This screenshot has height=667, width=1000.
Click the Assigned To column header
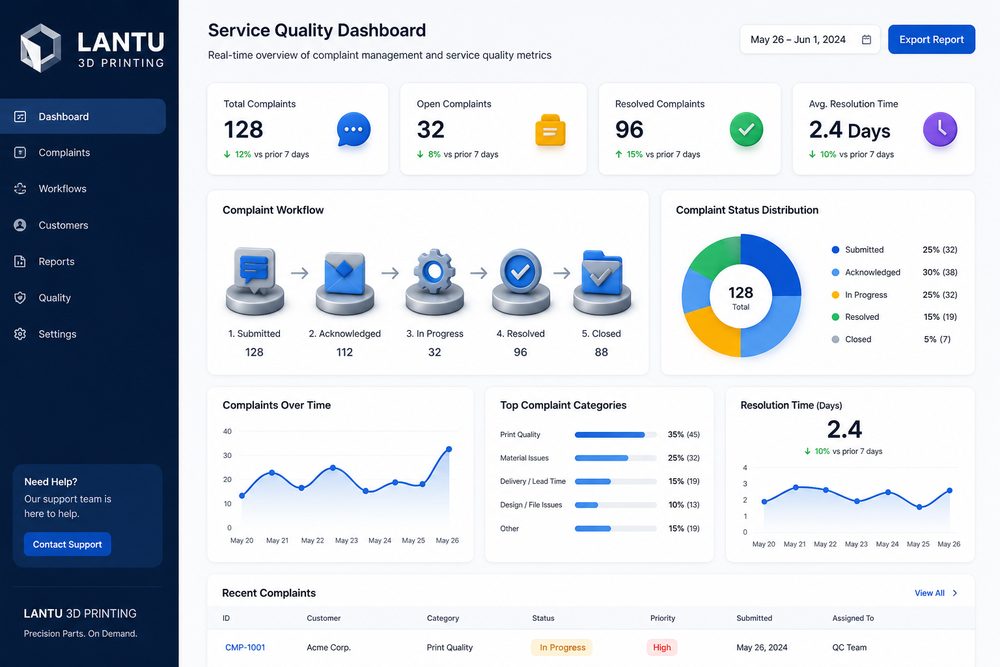[x=853, y=618]
